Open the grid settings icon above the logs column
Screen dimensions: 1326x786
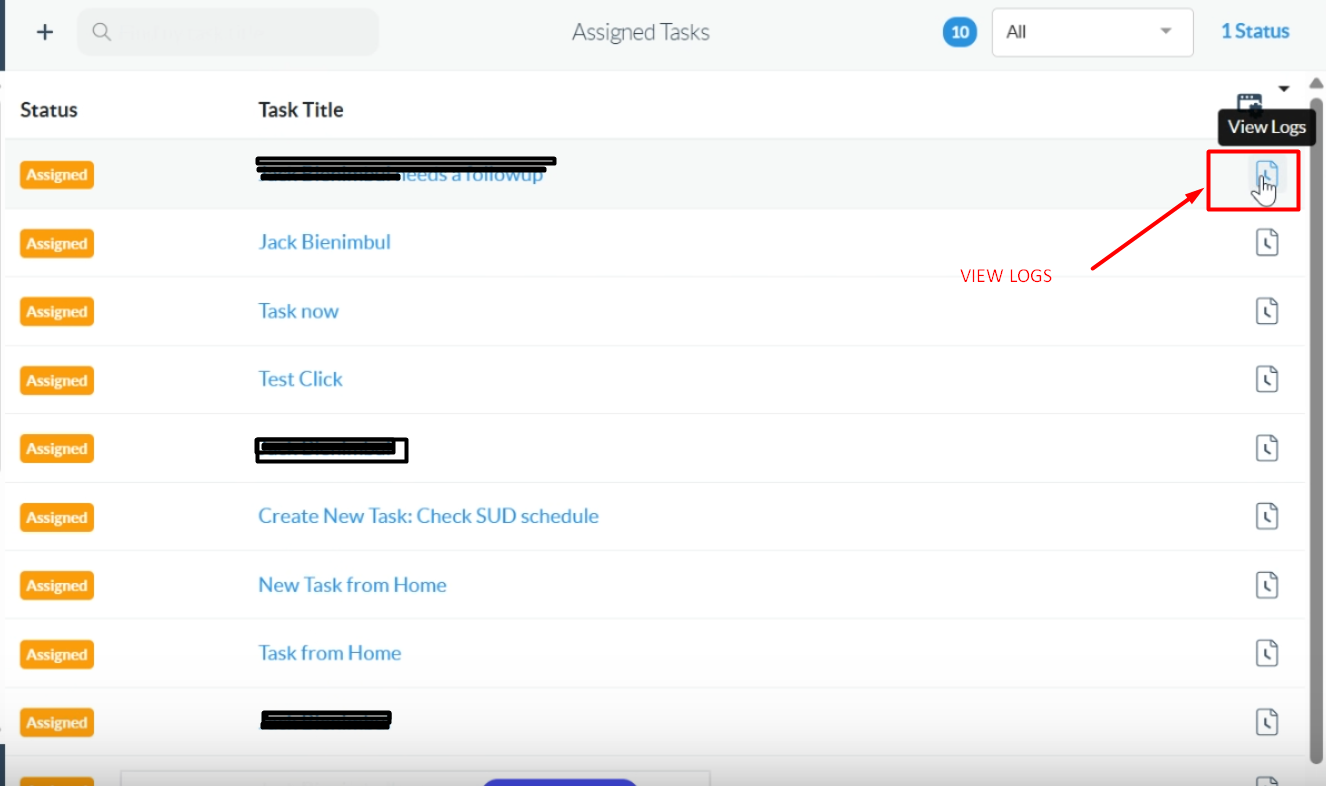tap(1252, 100)
